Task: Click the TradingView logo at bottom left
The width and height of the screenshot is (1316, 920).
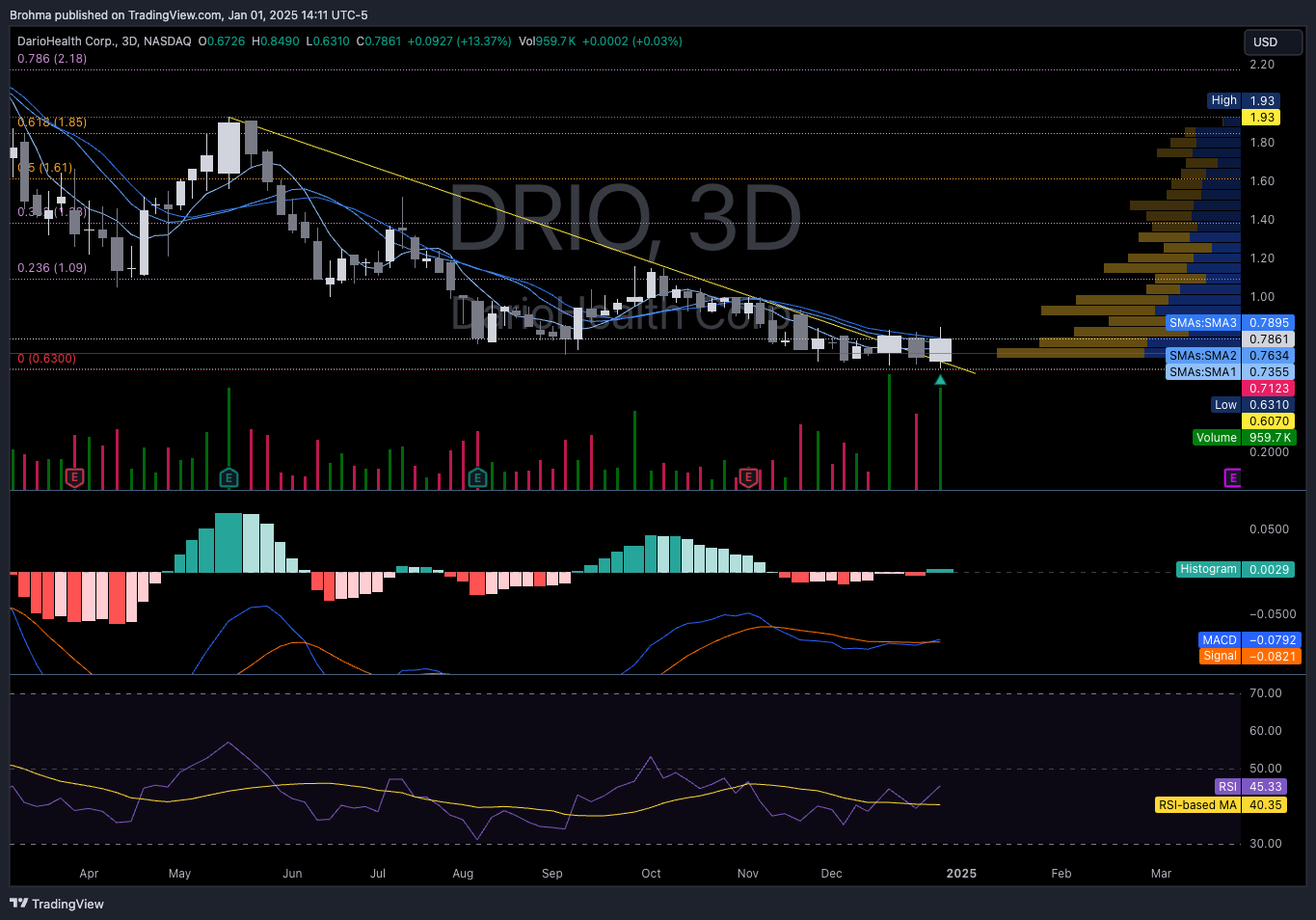Action: pyautogui.click(x=57, y=904)
